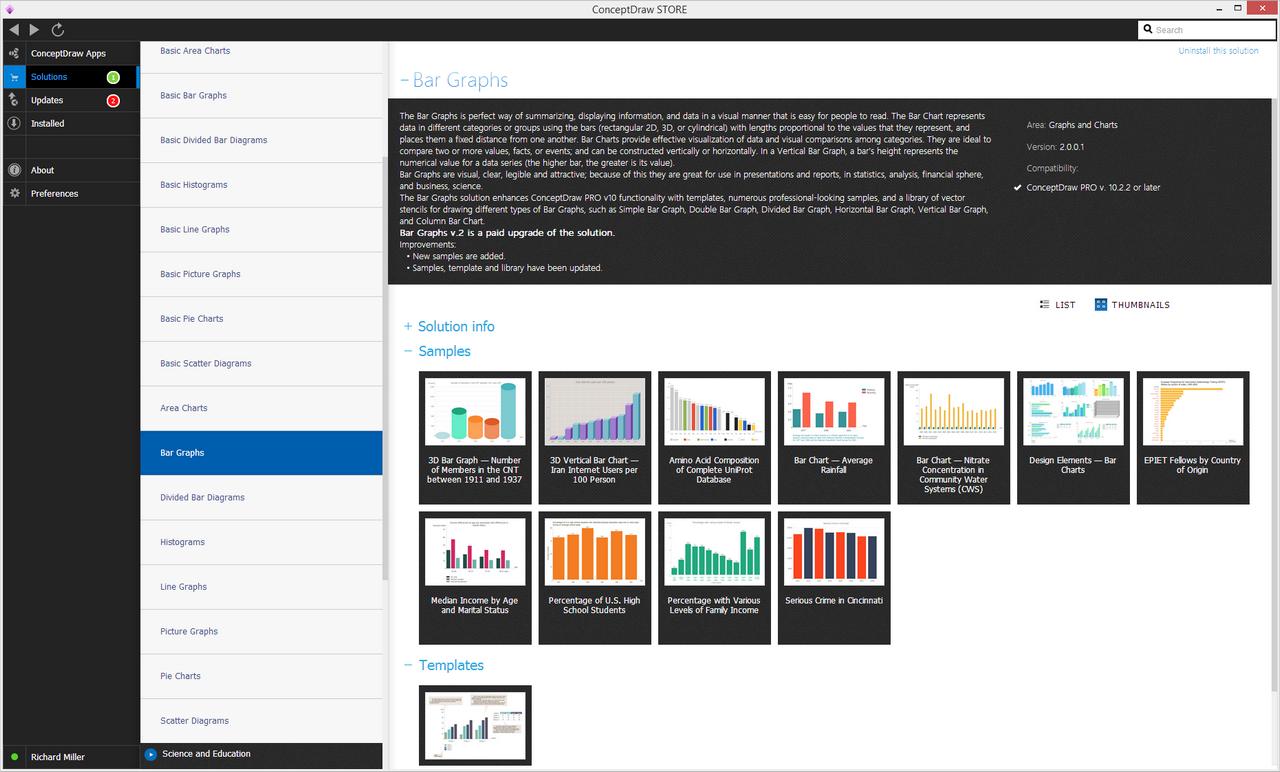Open ConceptDraw Apps section
This screenshot has height=772, width=1280.
tap(70, 53)
